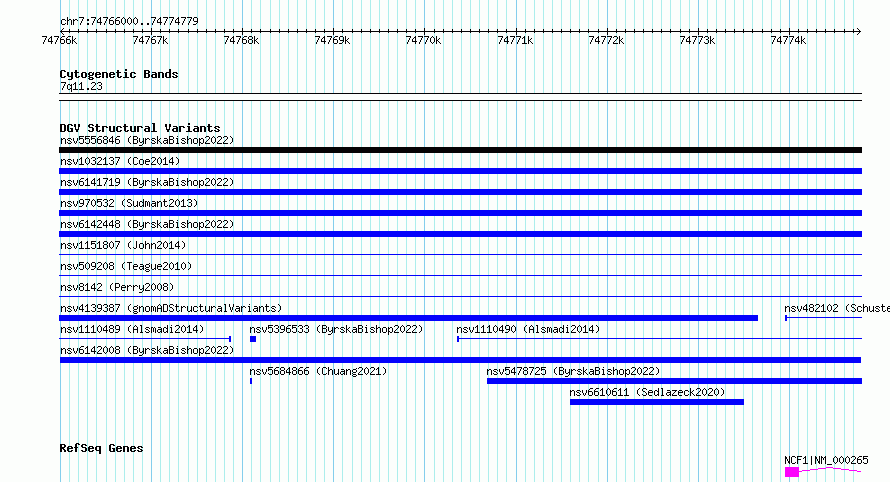The width and height of the screenshot is (890, 482).
Task: Click the small nsv5396533 blue square feature
Action: click(253, 339)
